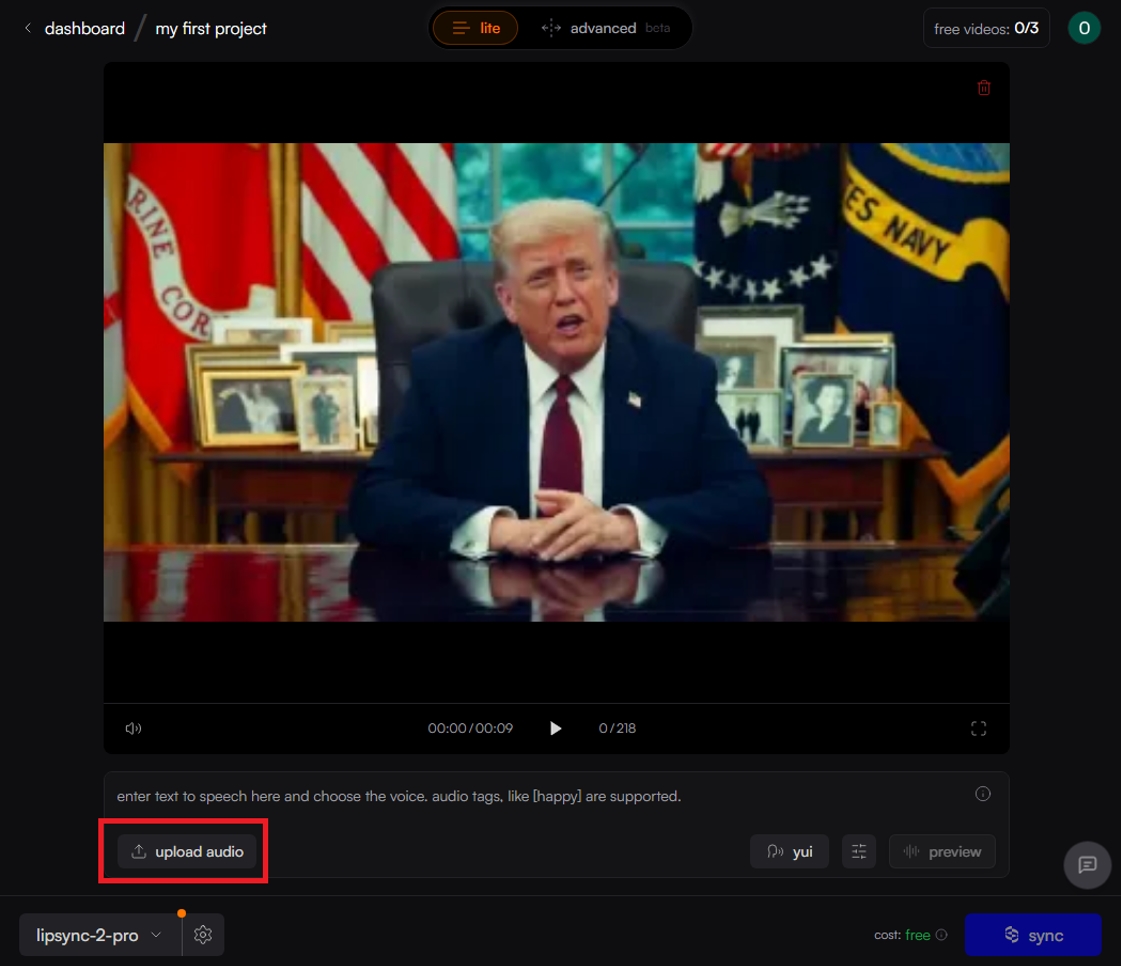Preview the generated speech audio
The height and width of the screenshot is (966, 1121).
(x=942, y=852)
